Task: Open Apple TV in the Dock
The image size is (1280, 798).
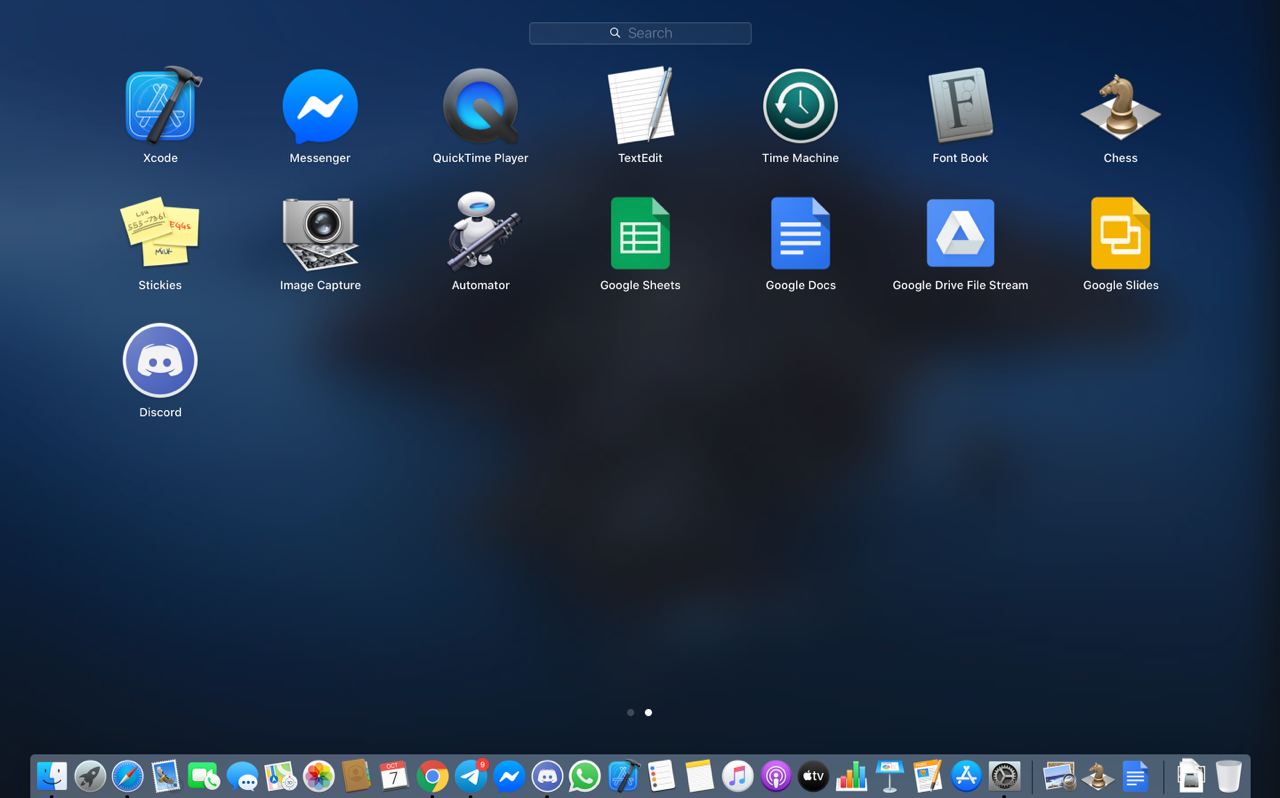Action: point(813,776)
